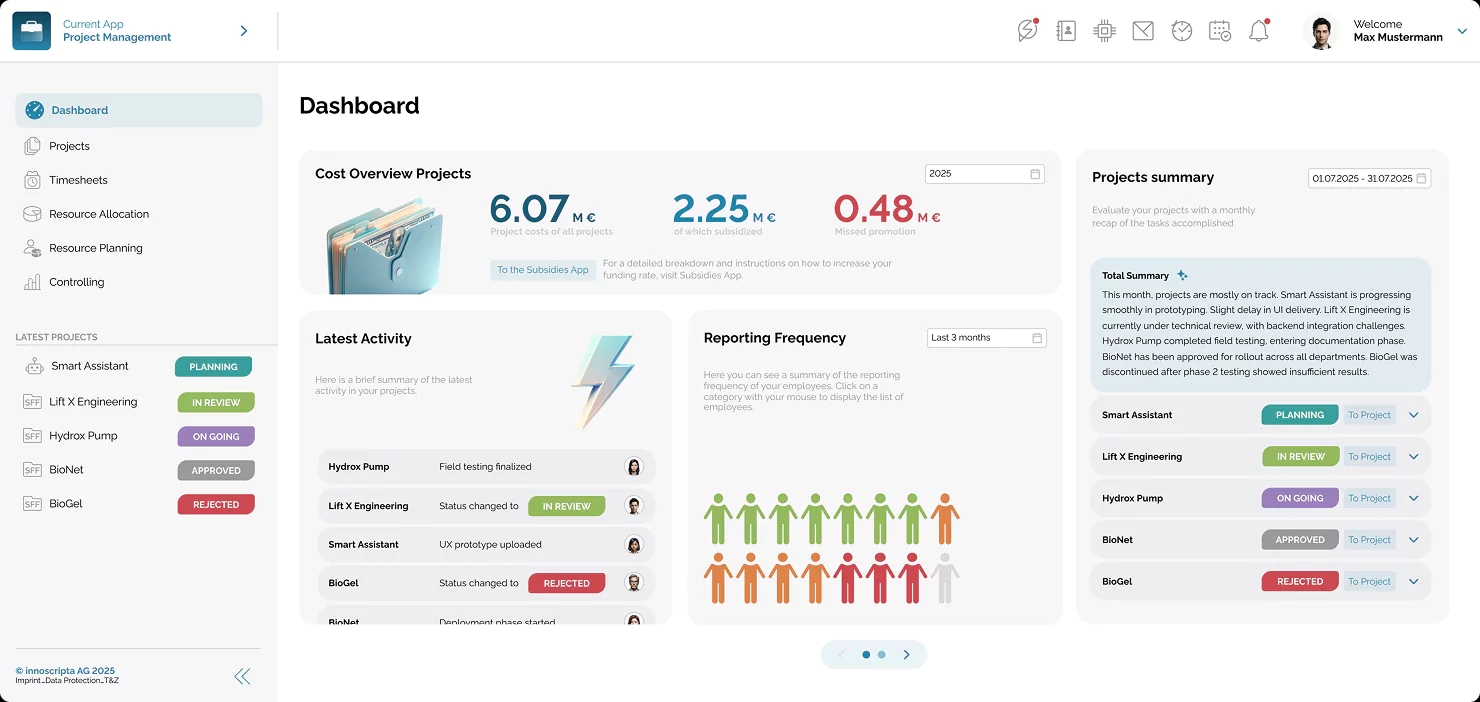The height and width of the screenshot is (702, 1480).
Task: Open the year 2025 date picker
Action: 984,174
